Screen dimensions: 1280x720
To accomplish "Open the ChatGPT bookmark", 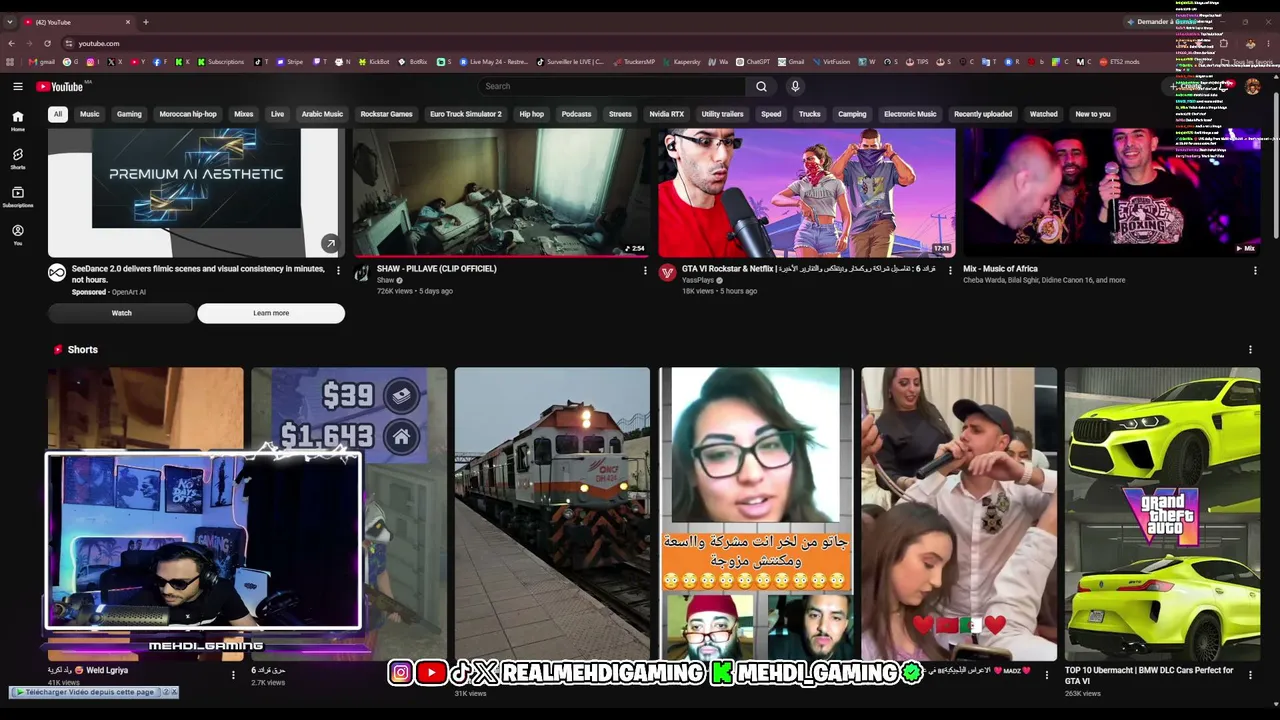I will pyautogui.click(x=753, y=62).
